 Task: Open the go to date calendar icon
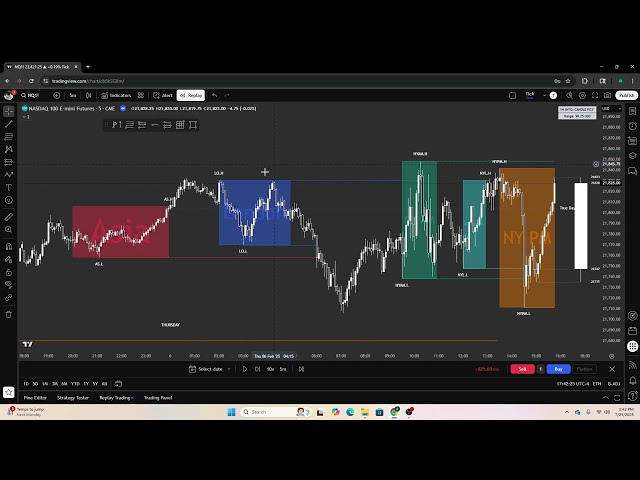click(x=118, y=384)
